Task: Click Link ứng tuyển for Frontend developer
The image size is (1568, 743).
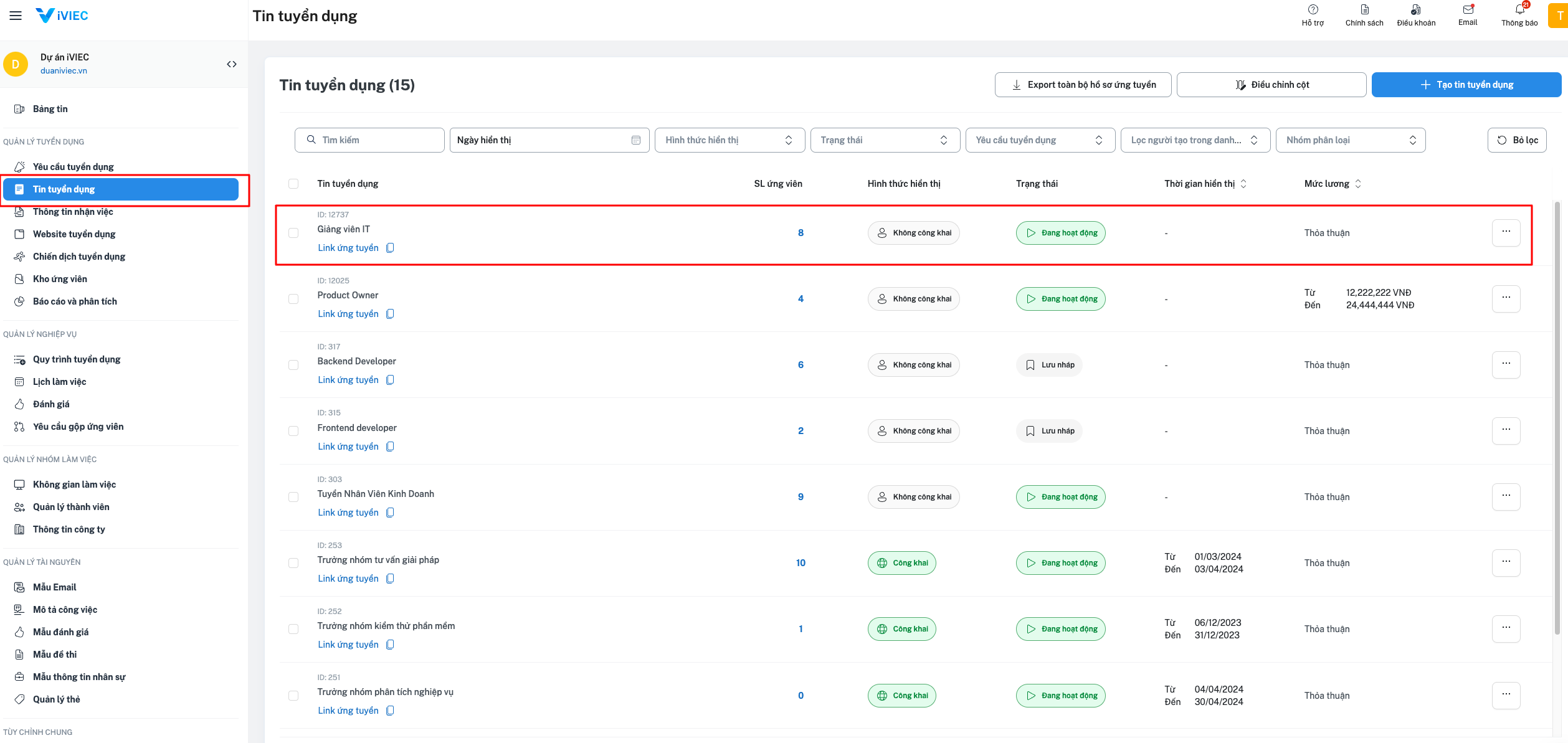Action: coord(348,447)
